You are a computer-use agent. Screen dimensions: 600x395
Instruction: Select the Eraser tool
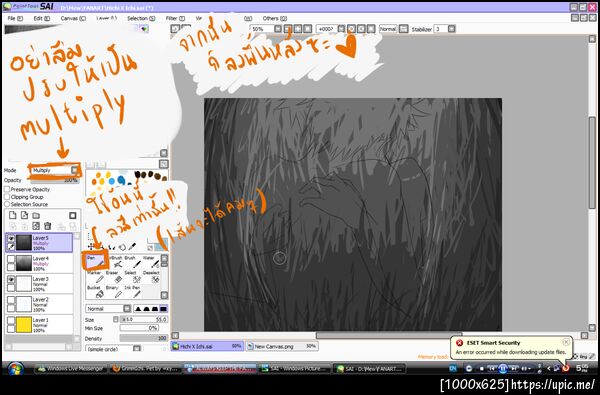point(114,276)
